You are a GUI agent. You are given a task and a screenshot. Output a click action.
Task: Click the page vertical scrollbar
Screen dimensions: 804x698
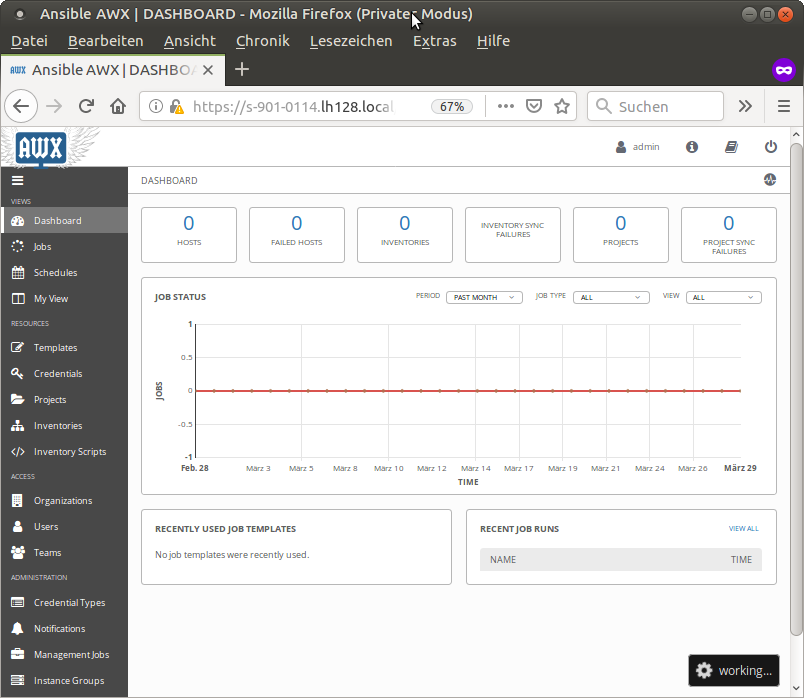[796, 390]
